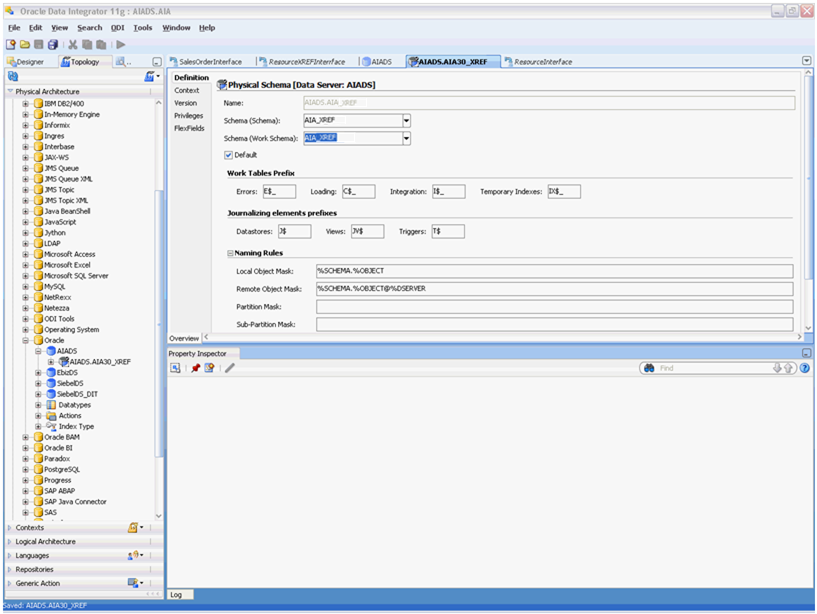Click the Log button at bottom
The image size is (817, 614).
[x=180, y=595]
